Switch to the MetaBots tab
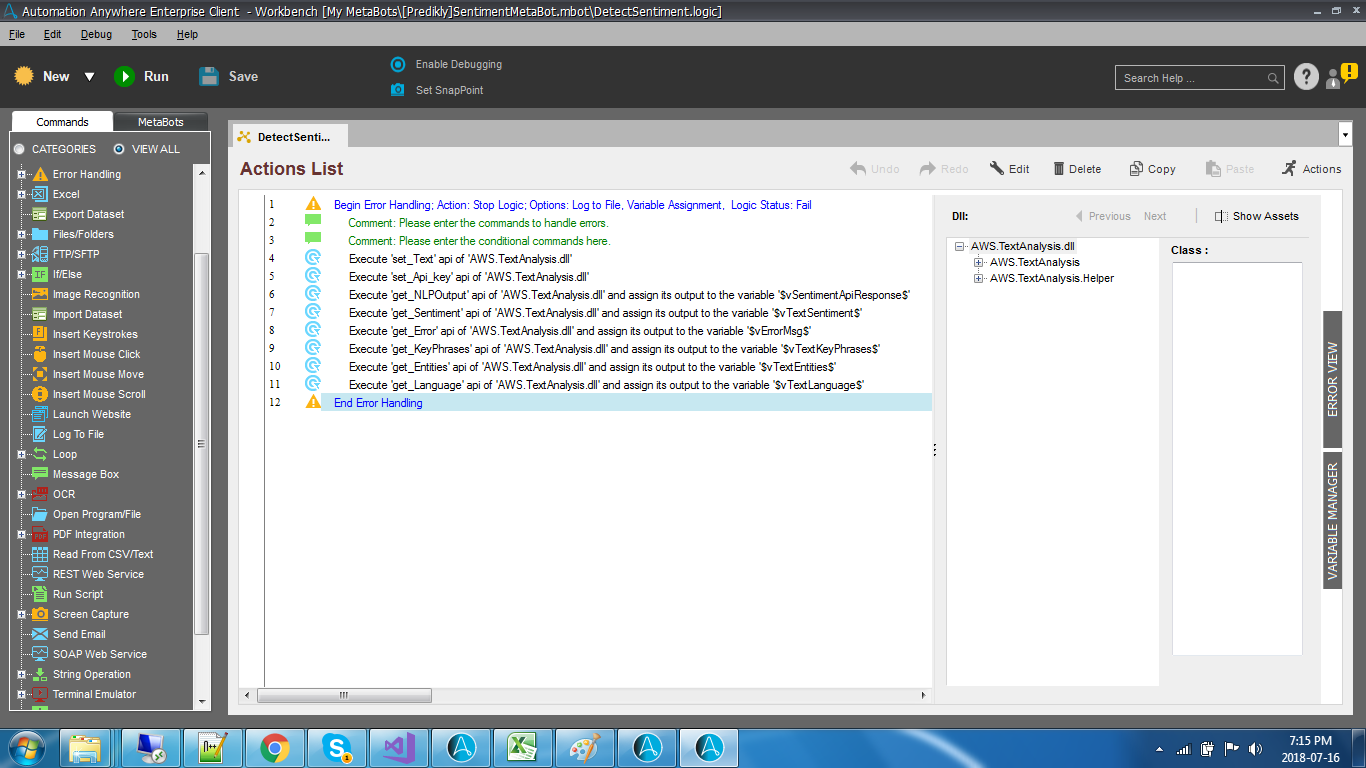 point(161,122)
